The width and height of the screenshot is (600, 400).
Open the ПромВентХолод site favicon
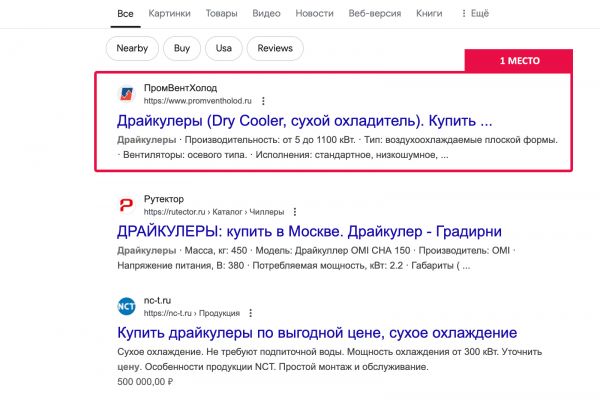(126, 94)
